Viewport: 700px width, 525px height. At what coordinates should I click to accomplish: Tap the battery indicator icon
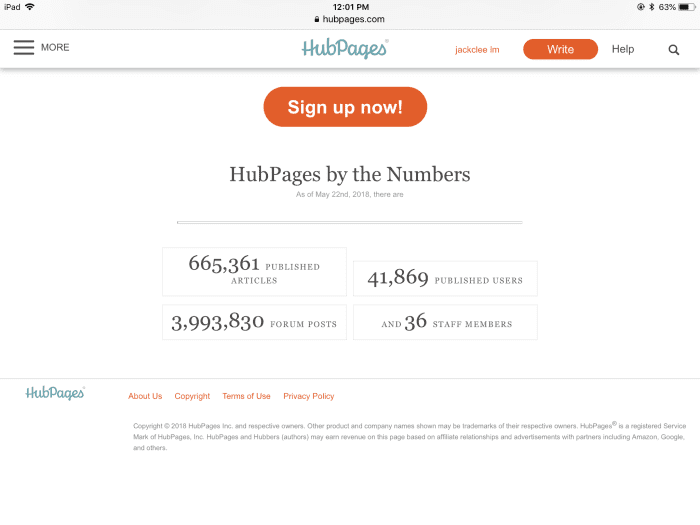(687, 7)
